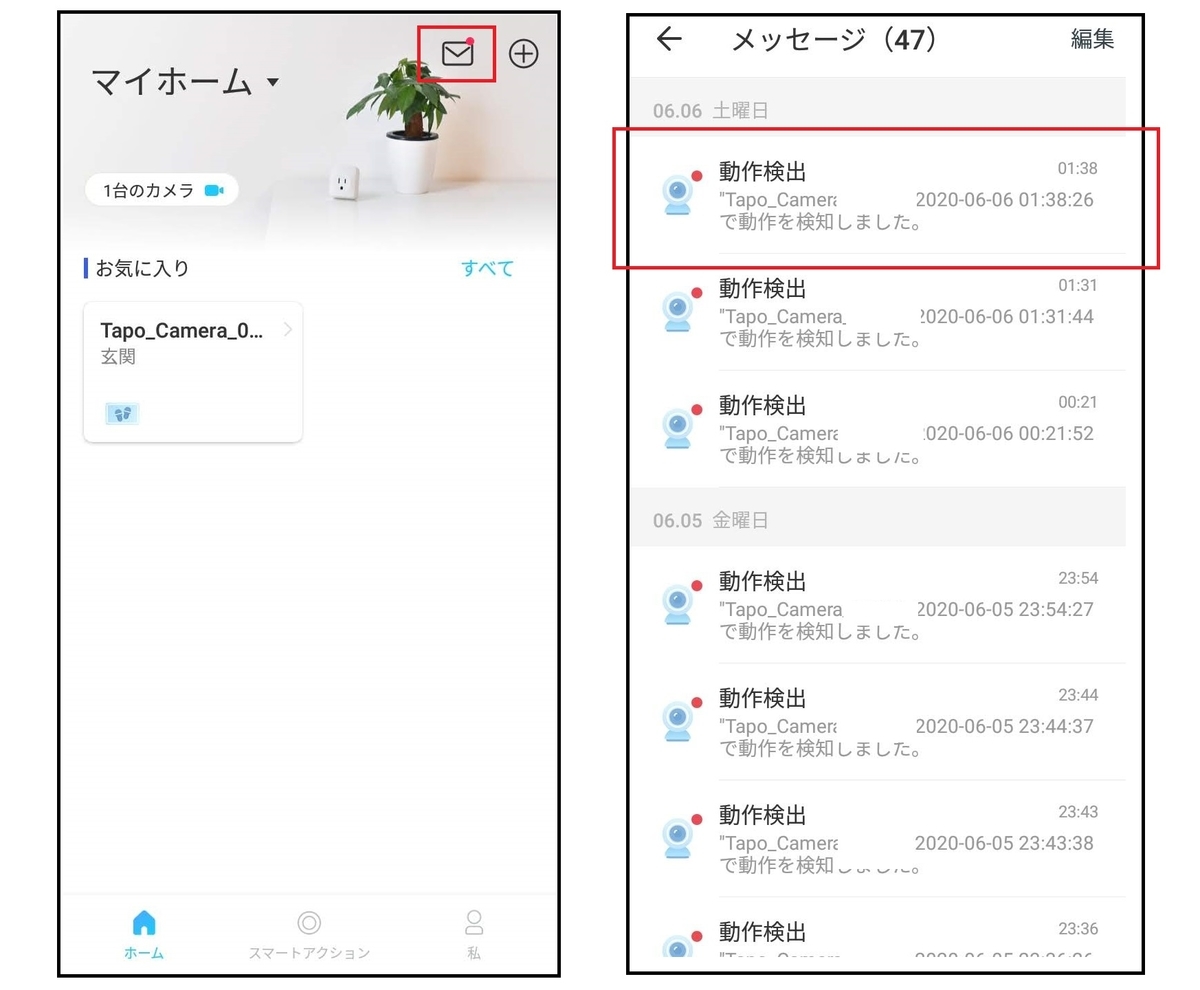Switch to the スマートアクション tab

309,934
